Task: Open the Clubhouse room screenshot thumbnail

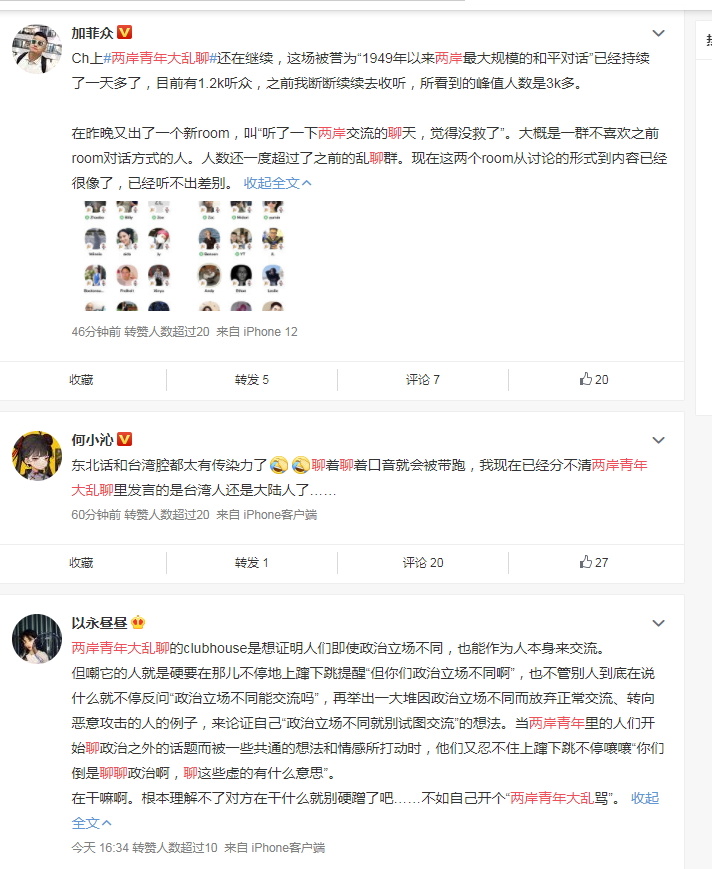Action: [184, 255]
